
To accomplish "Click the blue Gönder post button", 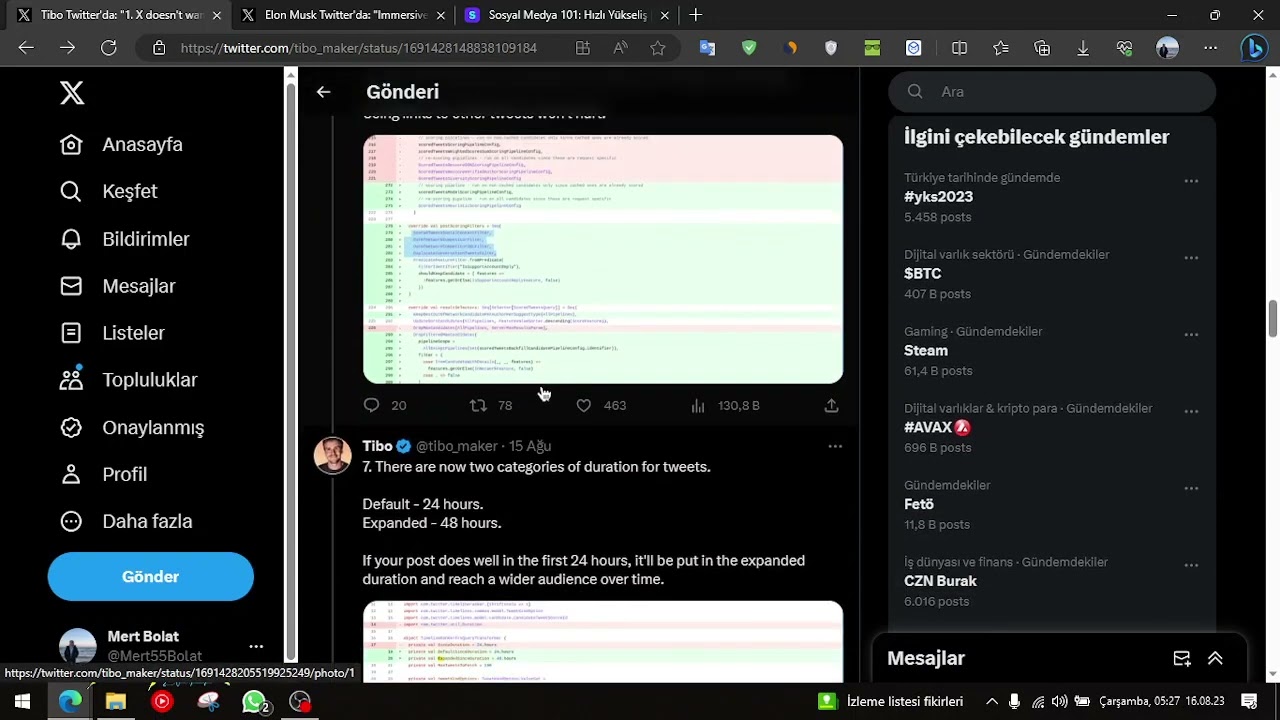I will coord(150,577).
